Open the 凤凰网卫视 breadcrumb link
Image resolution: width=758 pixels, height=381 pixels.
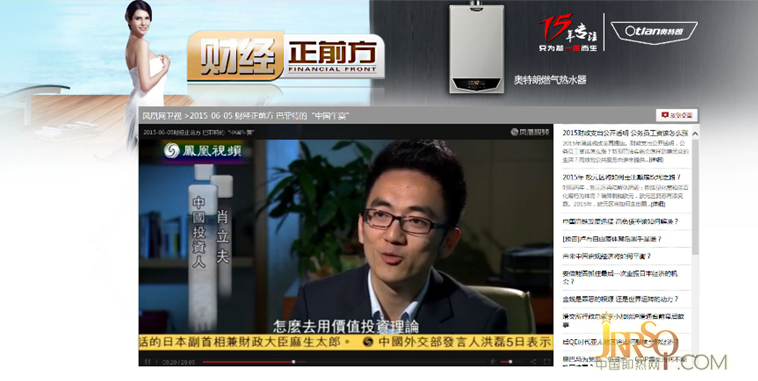[162, 116]
